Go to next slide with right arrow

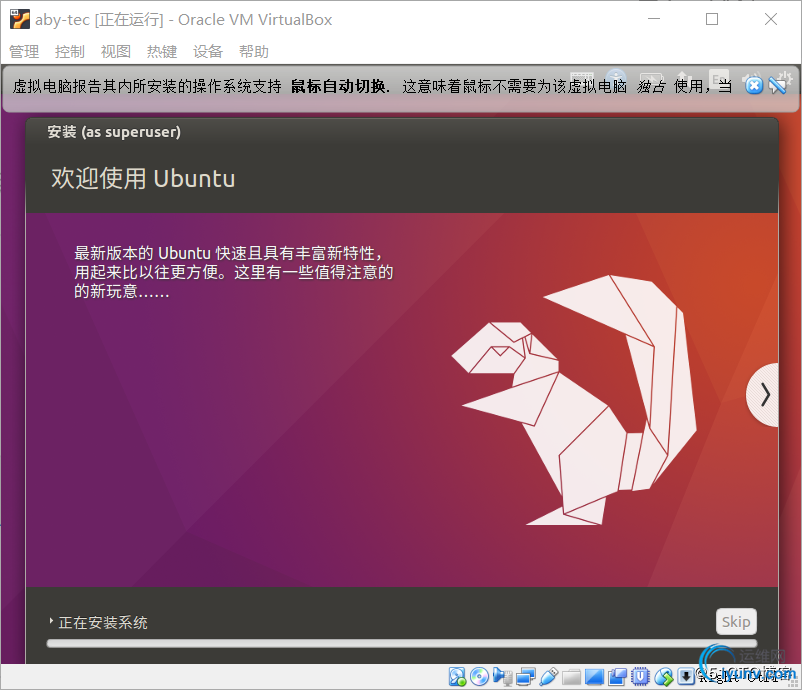tap(764, 395)
